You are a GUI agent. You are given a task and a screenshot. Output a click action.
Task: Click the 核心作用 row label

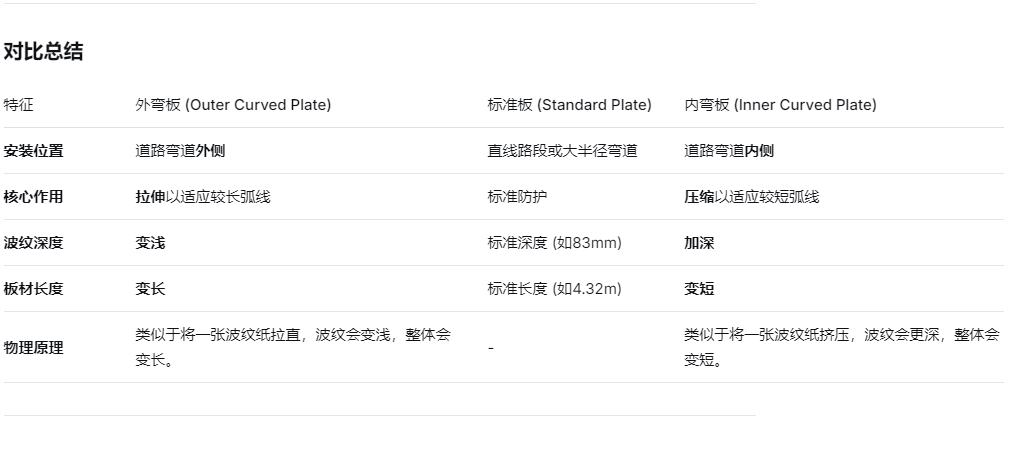pyautogui.click(x=33, y=197)
